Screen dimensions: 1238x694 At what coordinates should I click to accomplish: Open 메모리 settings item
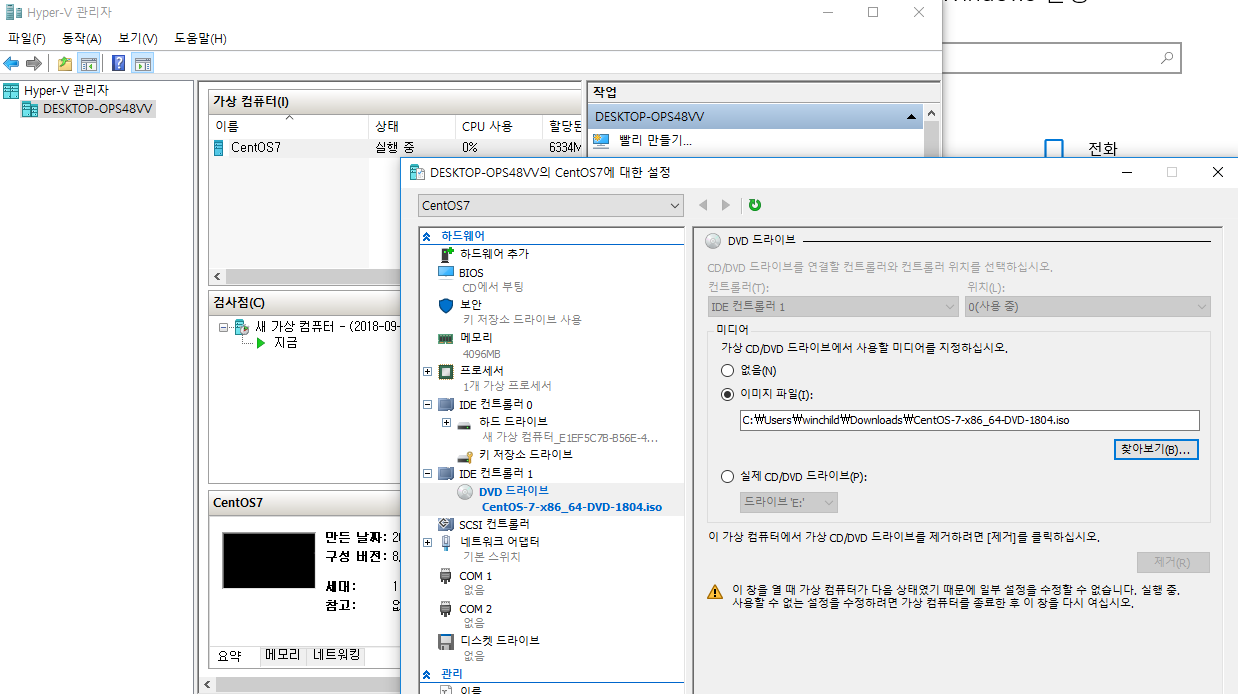(x=475, y=338)
